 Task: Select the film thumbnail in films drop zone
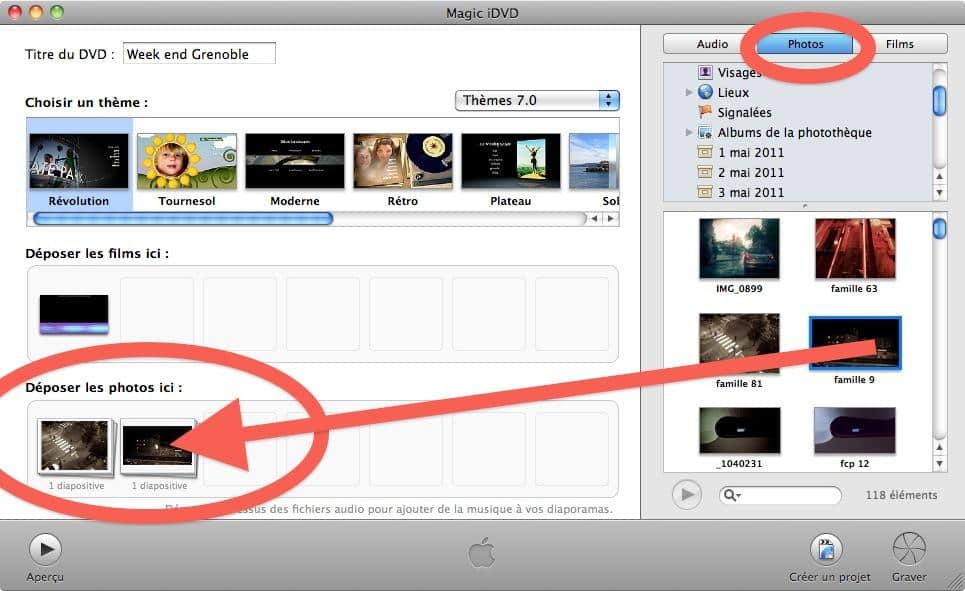click(x=74, y=315)
